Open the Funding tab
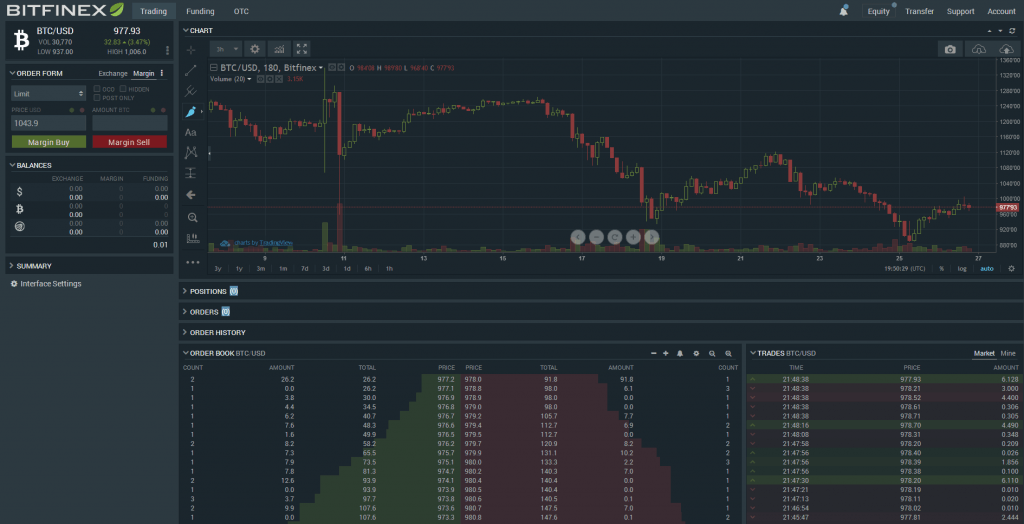The width and height of the screenshot is (1024, 524). point(200,11)
